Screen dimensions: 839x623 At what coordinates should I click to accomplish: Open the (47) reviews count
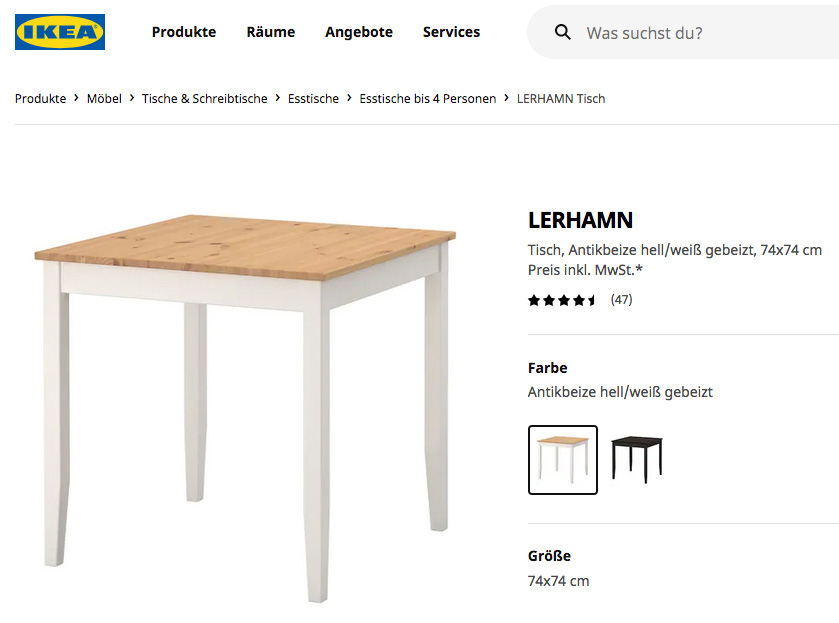click(621, 300)
